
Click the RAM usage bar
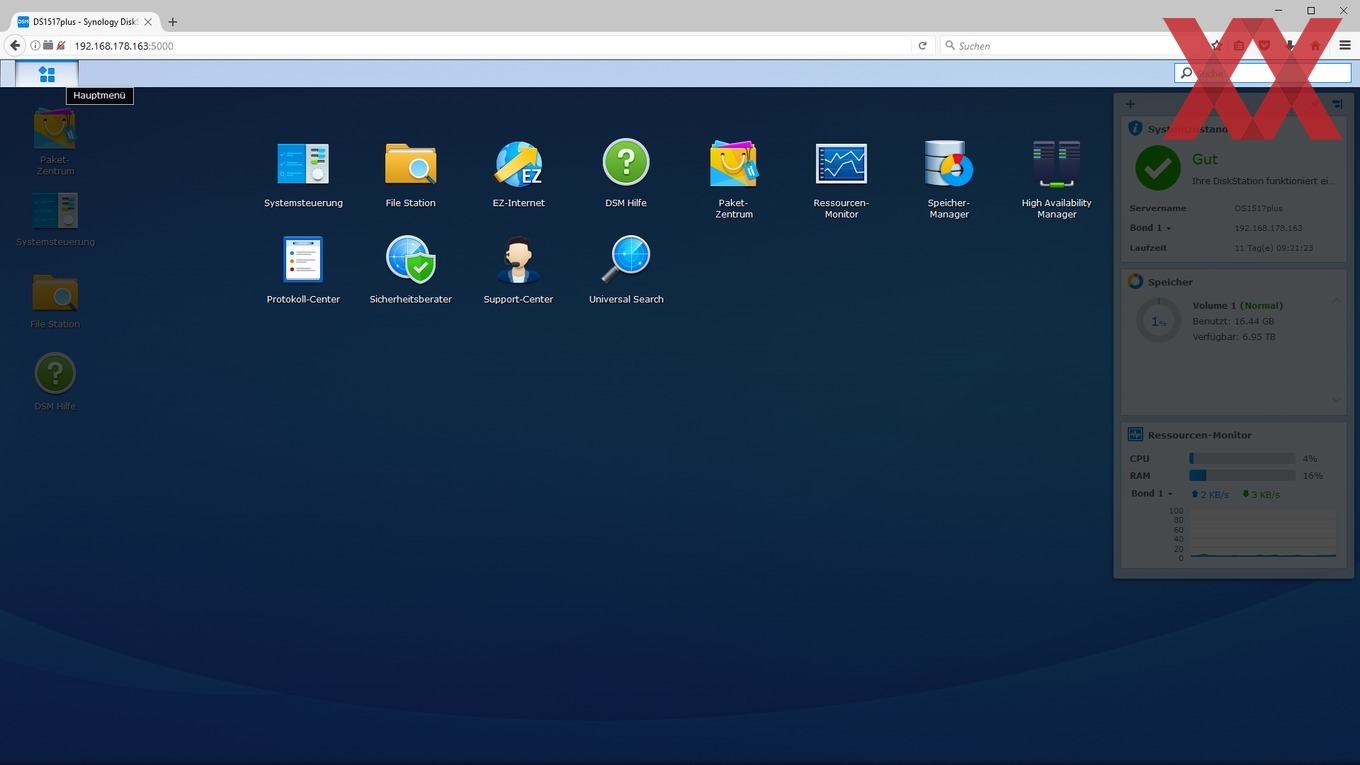[1242, 476]
